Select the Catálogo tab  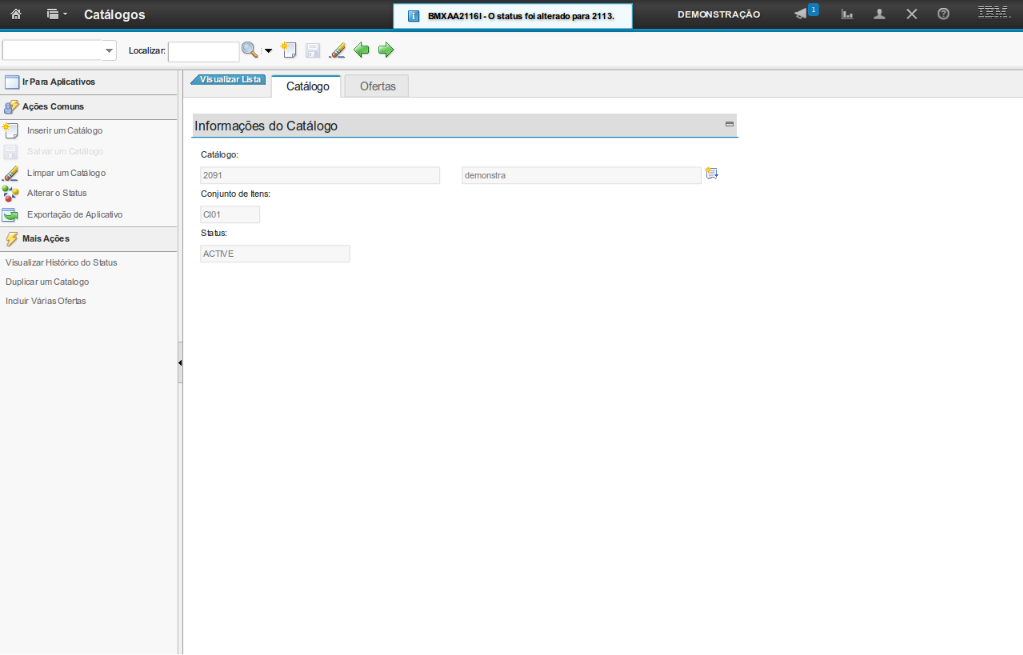tap(307, 87)
